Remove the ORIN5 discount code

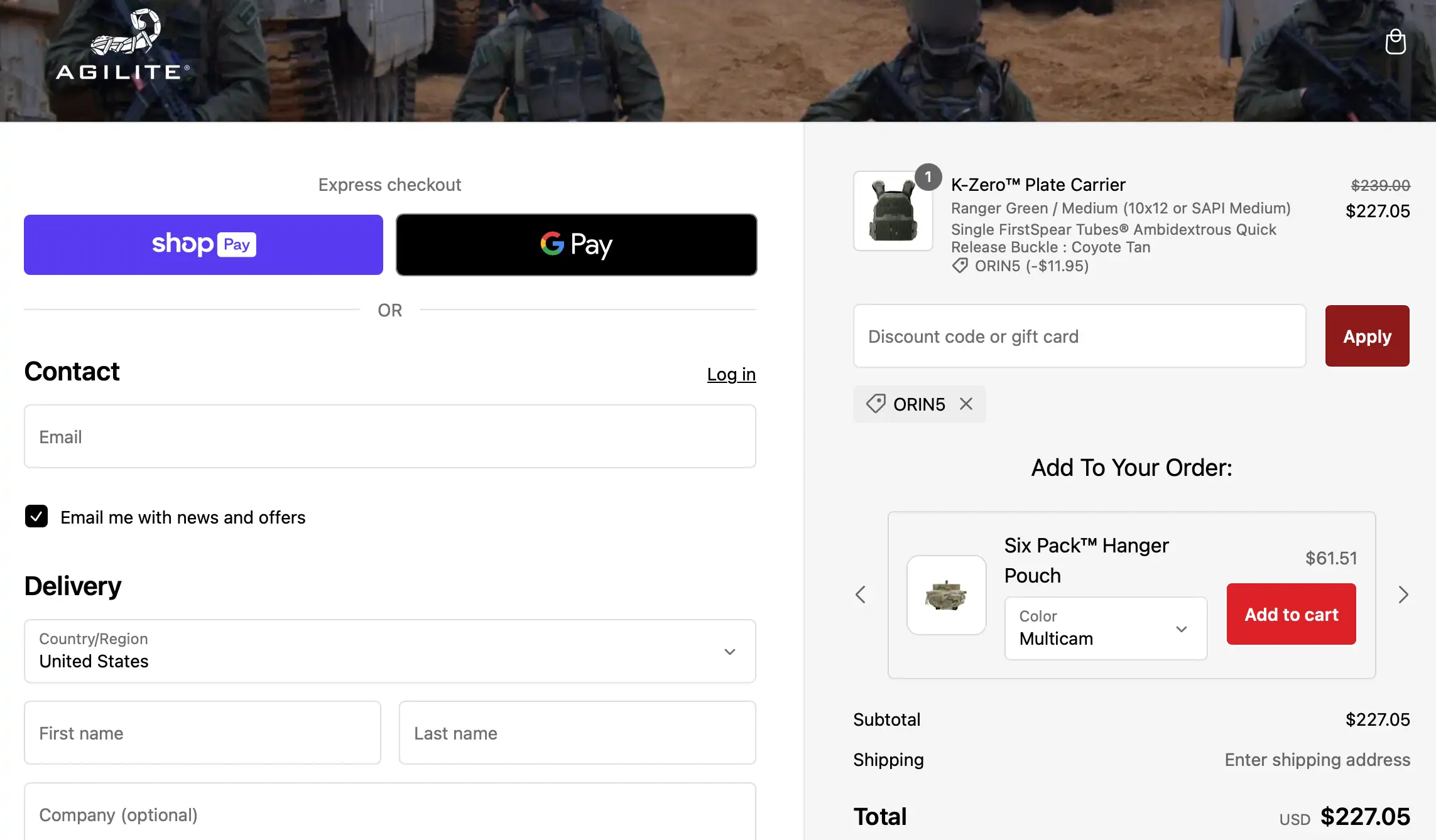tap(966, 404)
